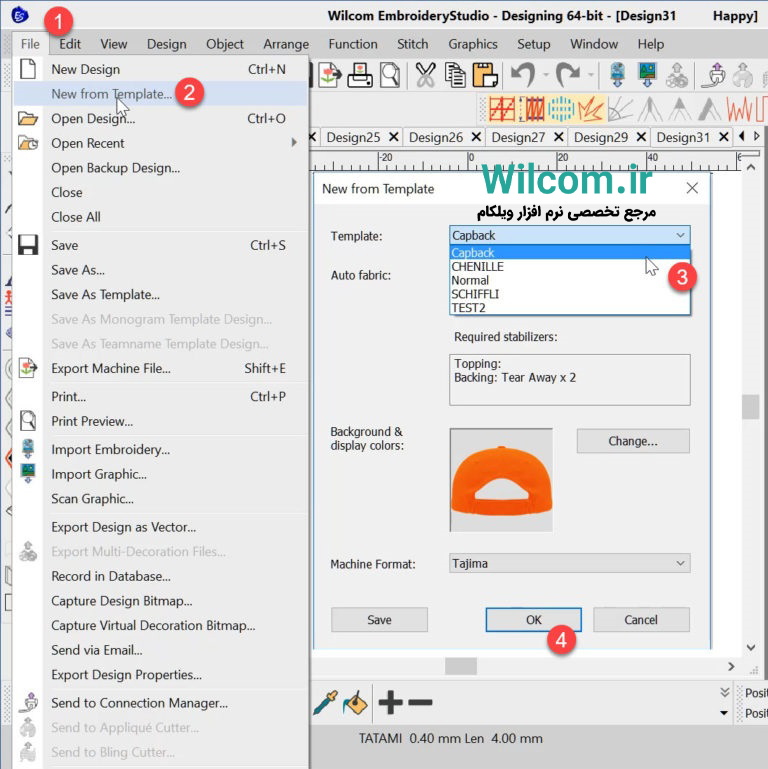
Task: Undo the last action via toolbar arrow
Action: [x=523, y=75]
